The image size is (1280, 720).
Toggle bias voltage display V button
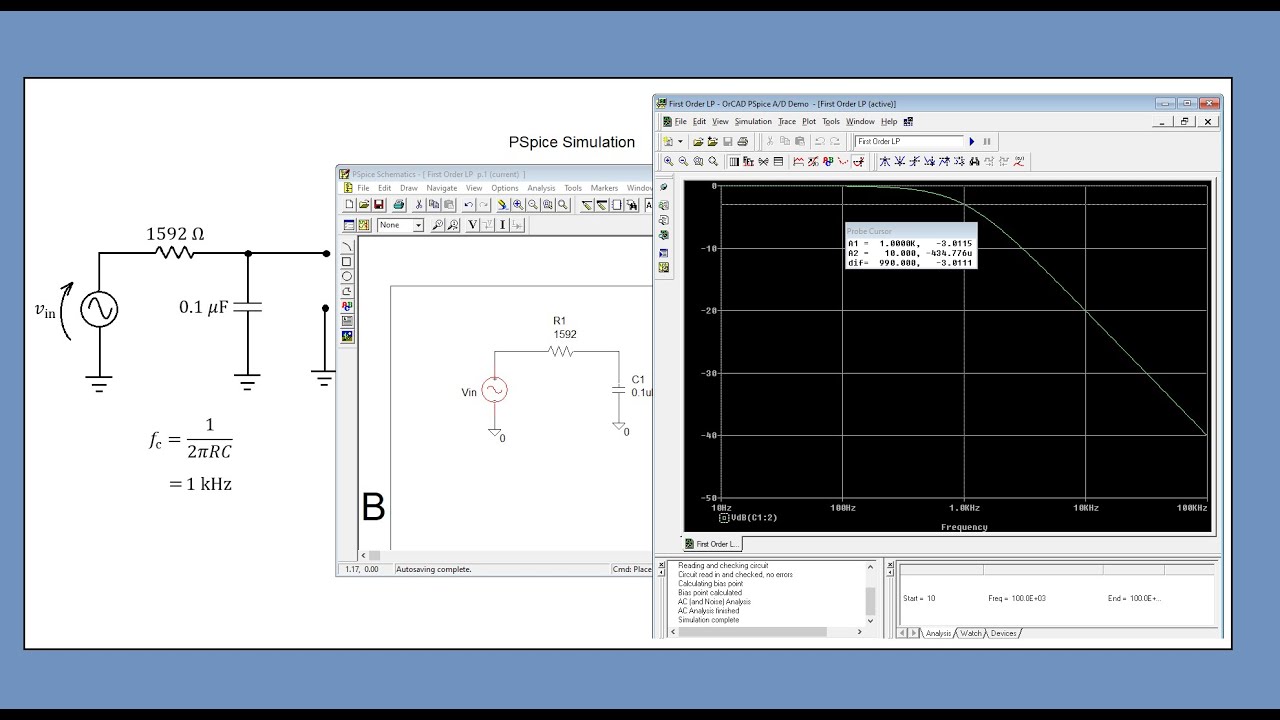472,225
